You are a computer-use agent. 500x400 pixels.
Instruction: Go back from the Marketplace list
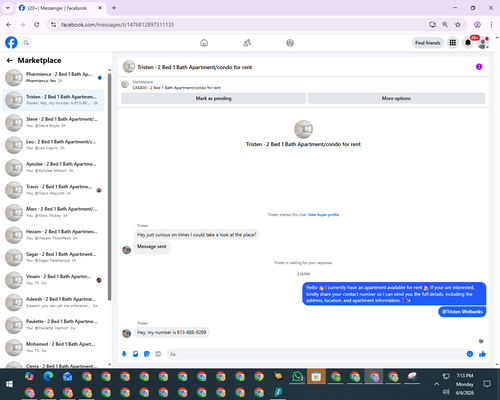coord(10,60)
